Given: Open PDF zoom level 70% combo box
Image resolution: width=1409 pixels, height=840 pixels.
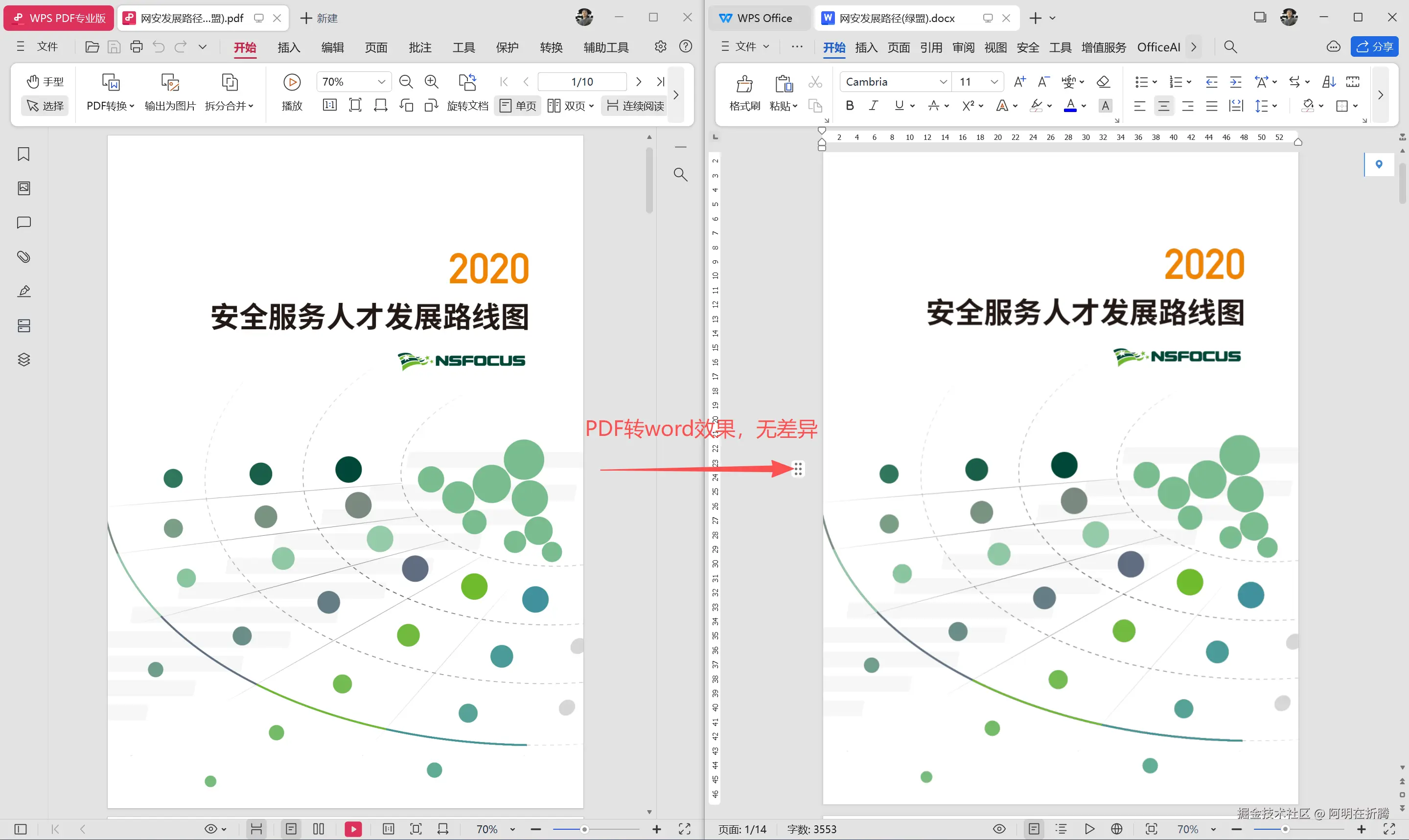Looking at the screenshot, I should coord(354,82).
